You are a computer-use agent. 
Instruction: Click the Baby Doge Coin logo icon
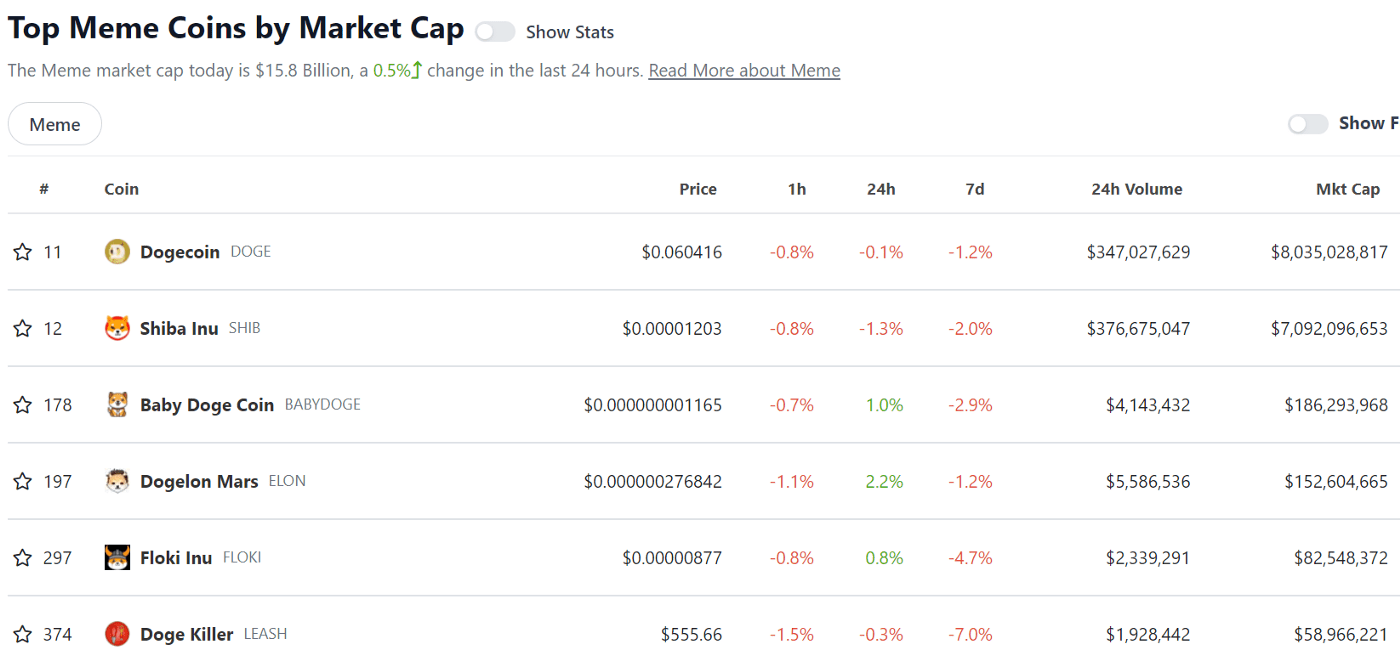click(x=117, y=405)
